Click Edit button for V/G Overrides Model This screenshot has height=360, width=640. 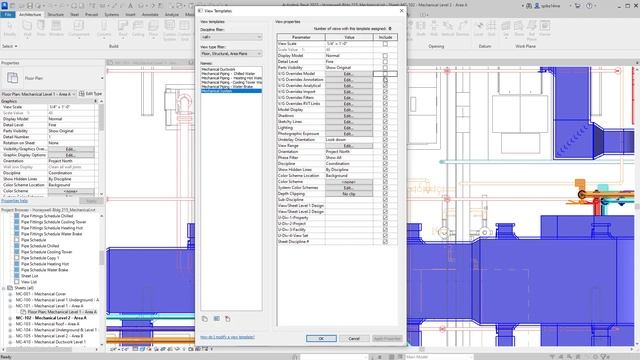[x=349, y=73]
